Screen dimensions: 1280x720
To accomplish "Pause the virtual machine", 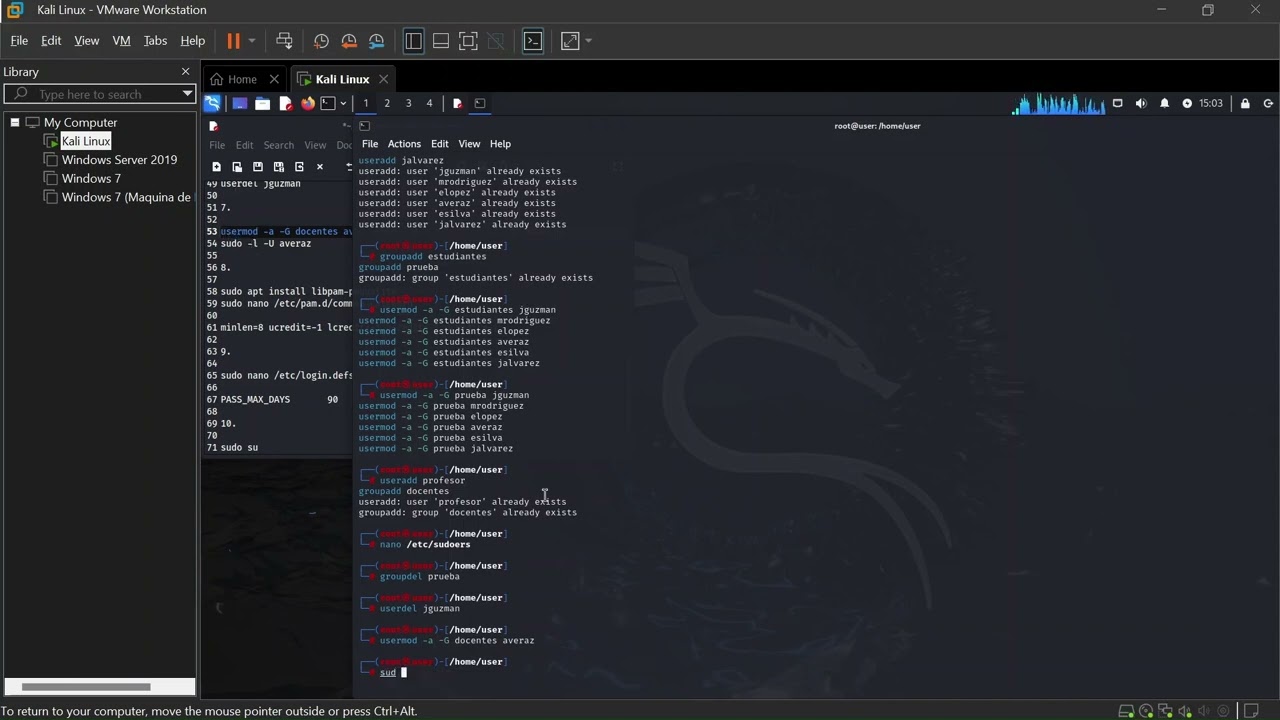I will click(233, 41).
